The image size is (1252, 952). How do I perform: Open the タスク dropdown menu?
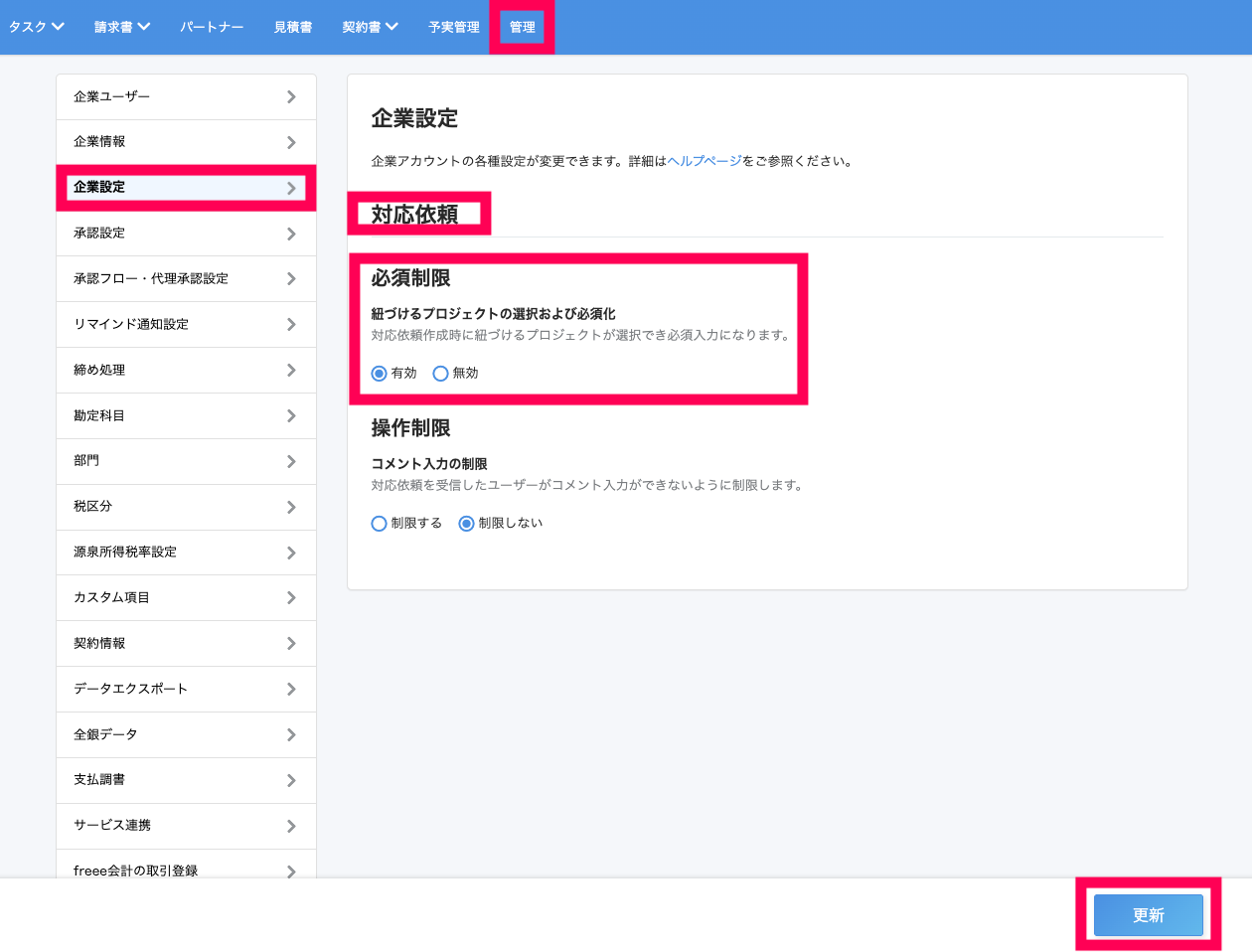click(37, 27)
